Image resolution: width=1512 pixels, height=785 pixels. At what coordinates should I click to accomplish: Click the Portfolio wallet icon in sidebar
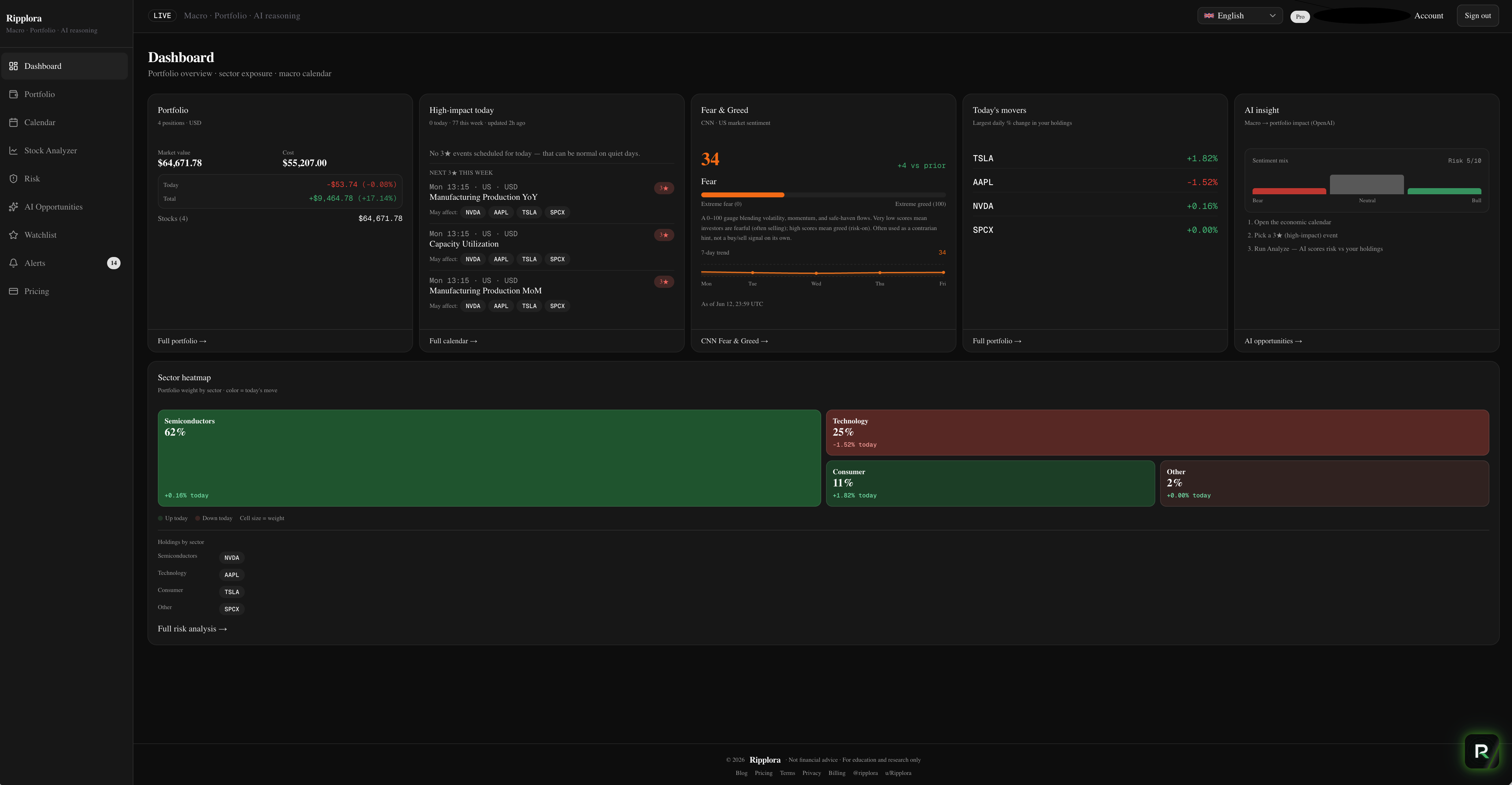pos(13,95)
